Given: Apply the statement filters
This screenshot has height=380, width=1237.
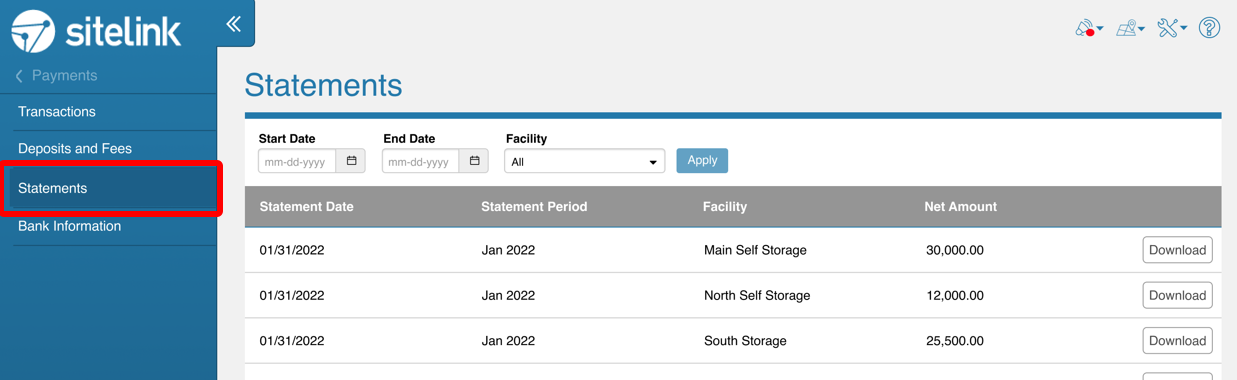Looking at the screenshot, I should (702, 160).
